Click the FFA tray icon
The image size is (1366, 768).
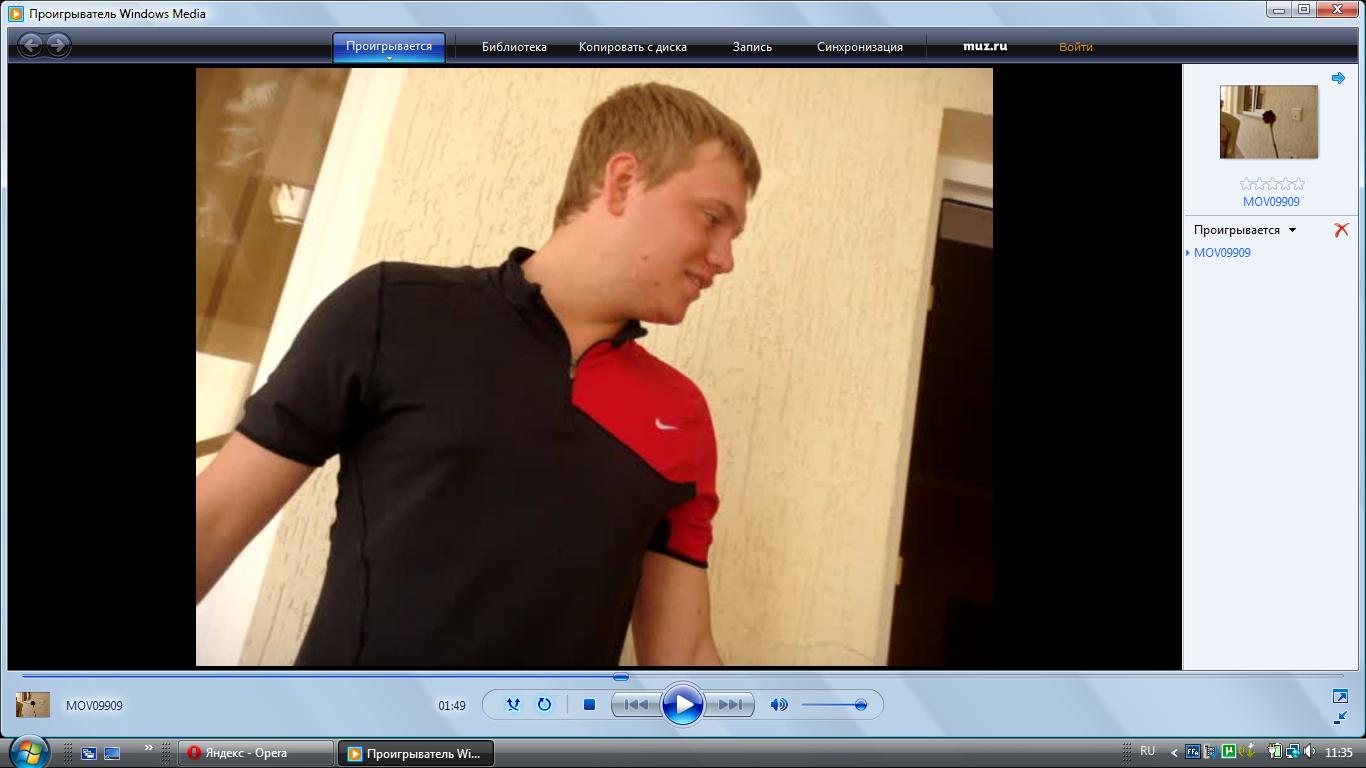[x=1193, y=752]
